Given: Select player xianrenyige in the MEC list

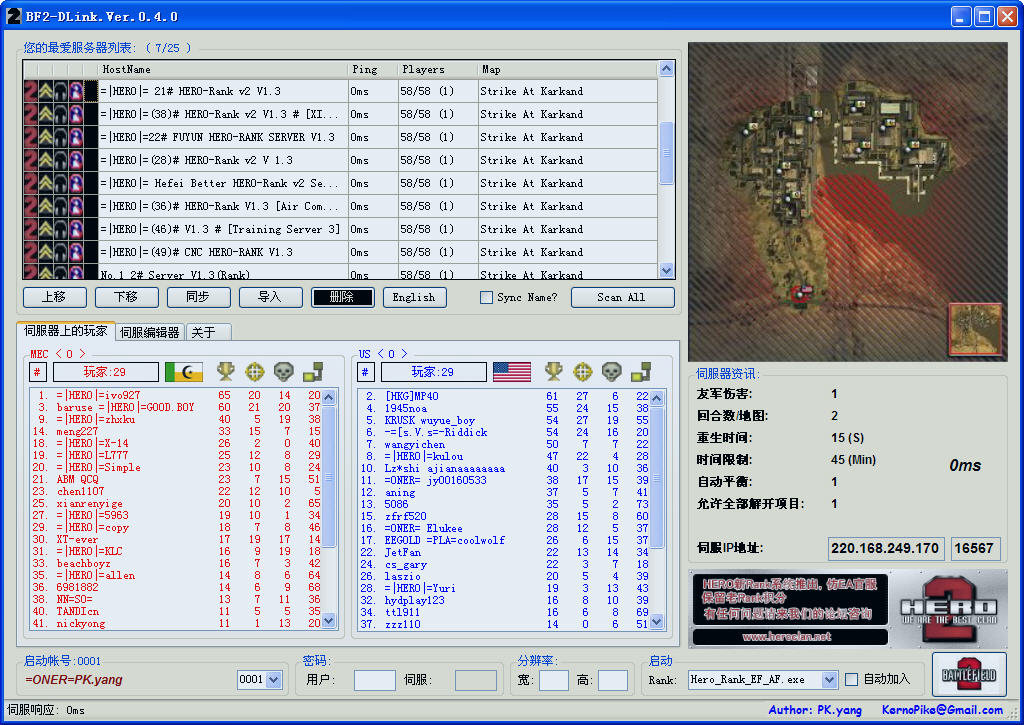Looking at the screenshot, I should coord(176,503).
